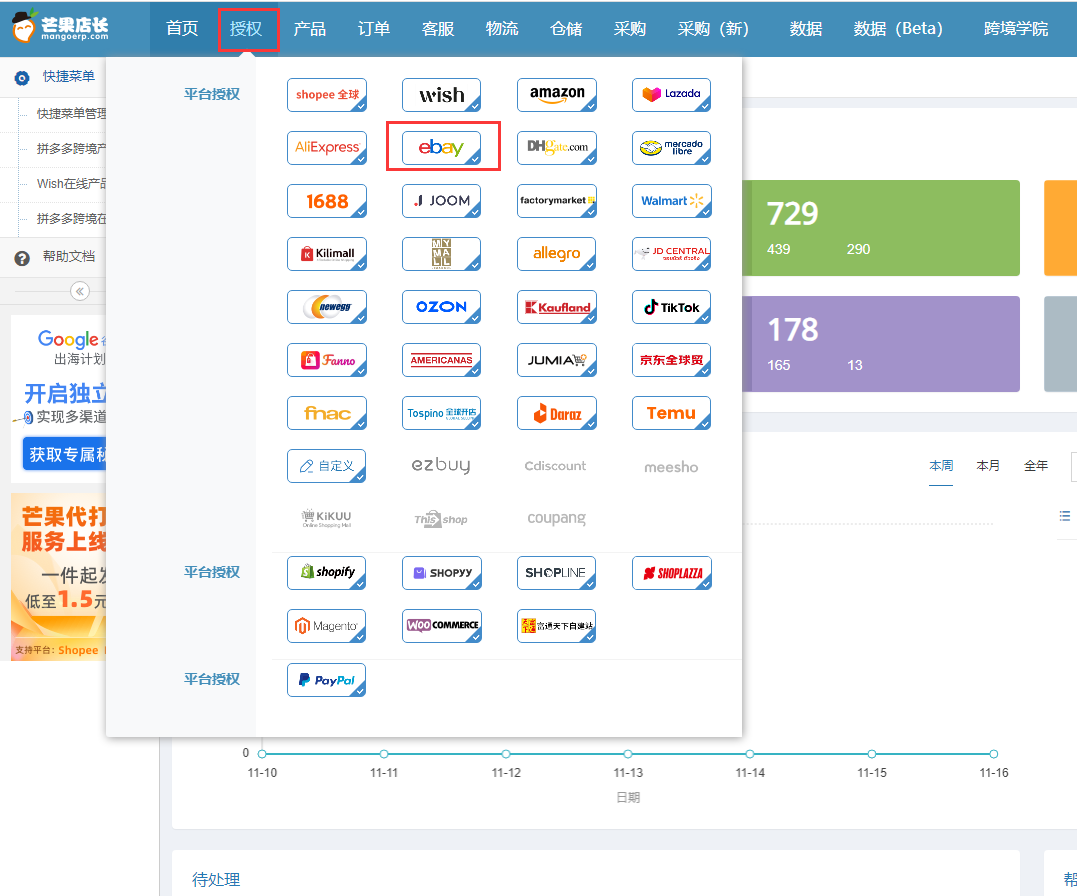Select the factorymarket platform
This screenshot has height=896, width=1077.
(556, 201)
